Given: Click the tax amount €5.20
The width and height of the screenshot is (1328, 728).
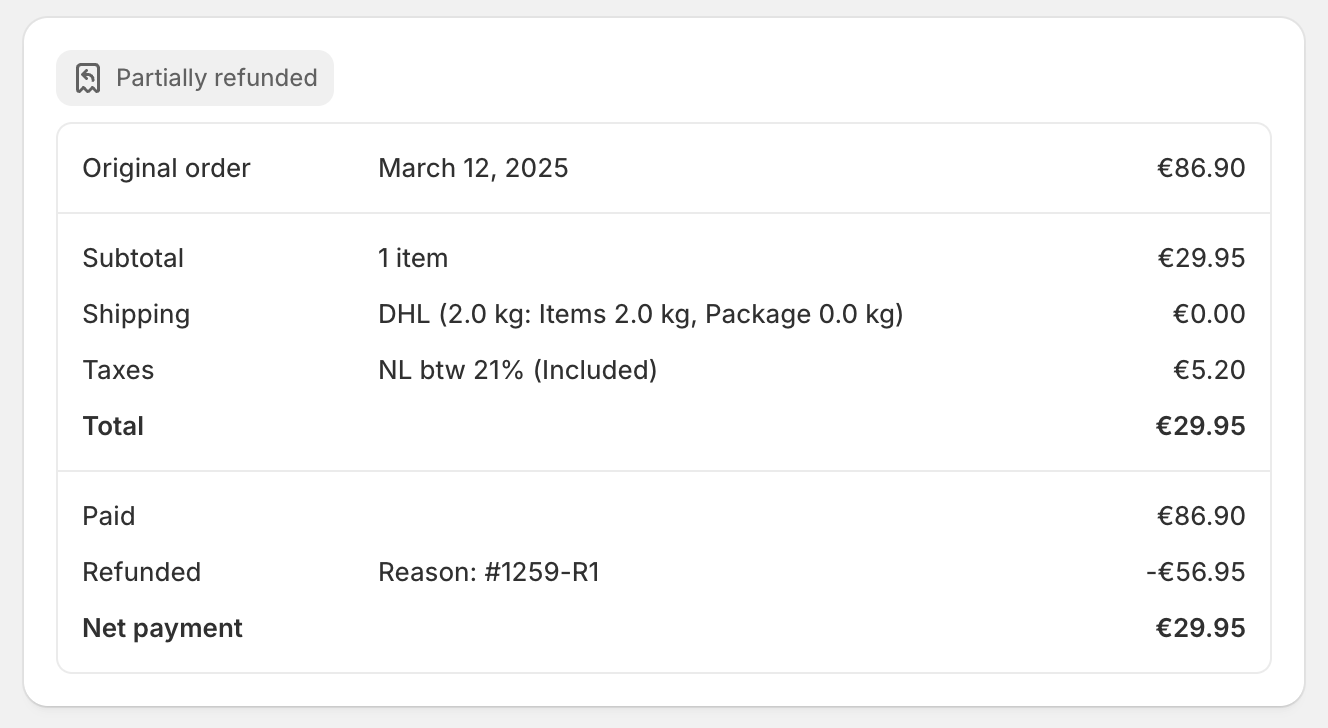Looking at the screenshot, I should pyautogui.click(x=1209, y=370).
